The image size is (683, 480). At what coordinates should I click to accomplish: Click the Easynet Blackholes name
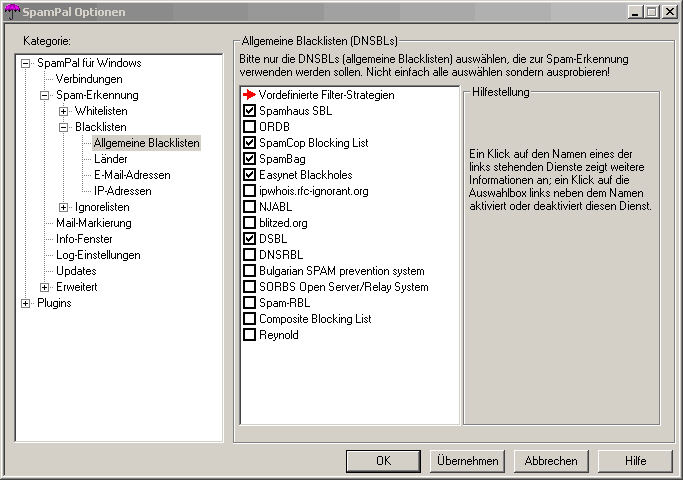pos(306,175)
